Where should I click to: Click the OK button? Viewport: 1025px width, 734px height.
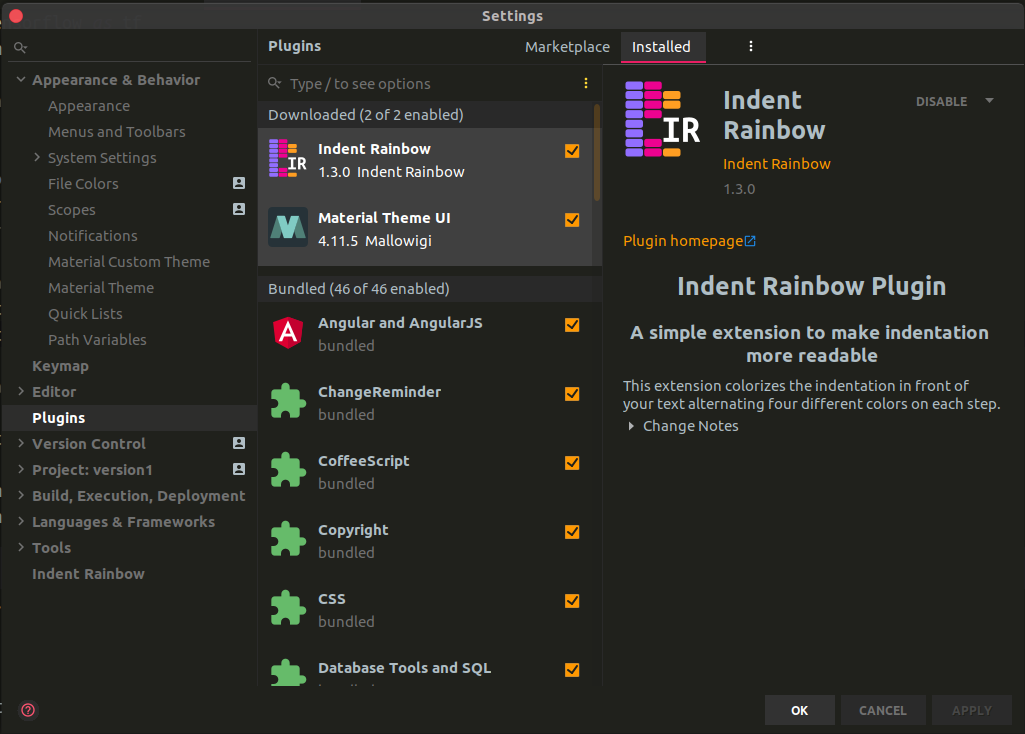point(799,710)
